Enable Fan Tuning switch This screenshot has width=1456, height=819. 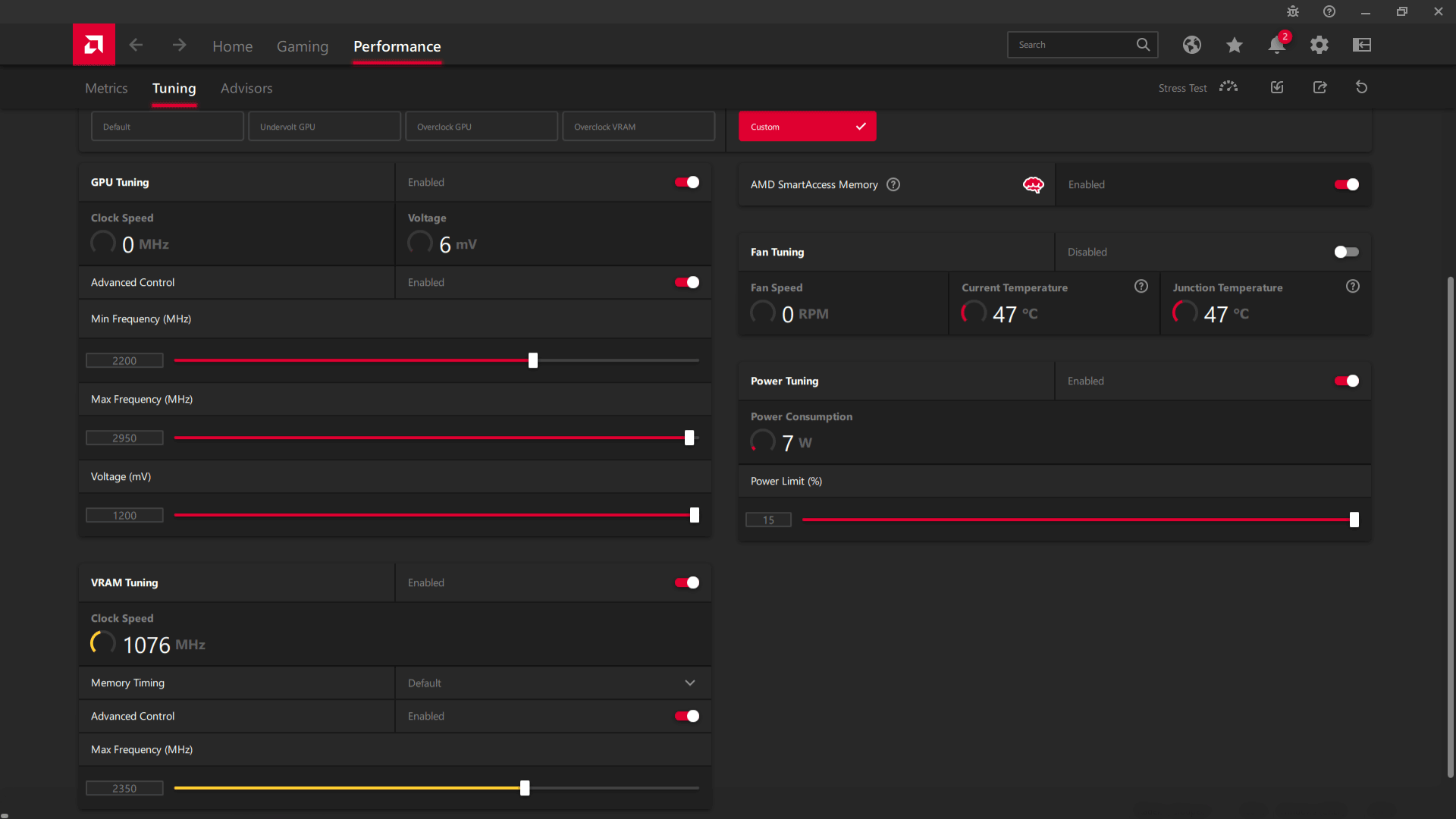coord(1347,252)
